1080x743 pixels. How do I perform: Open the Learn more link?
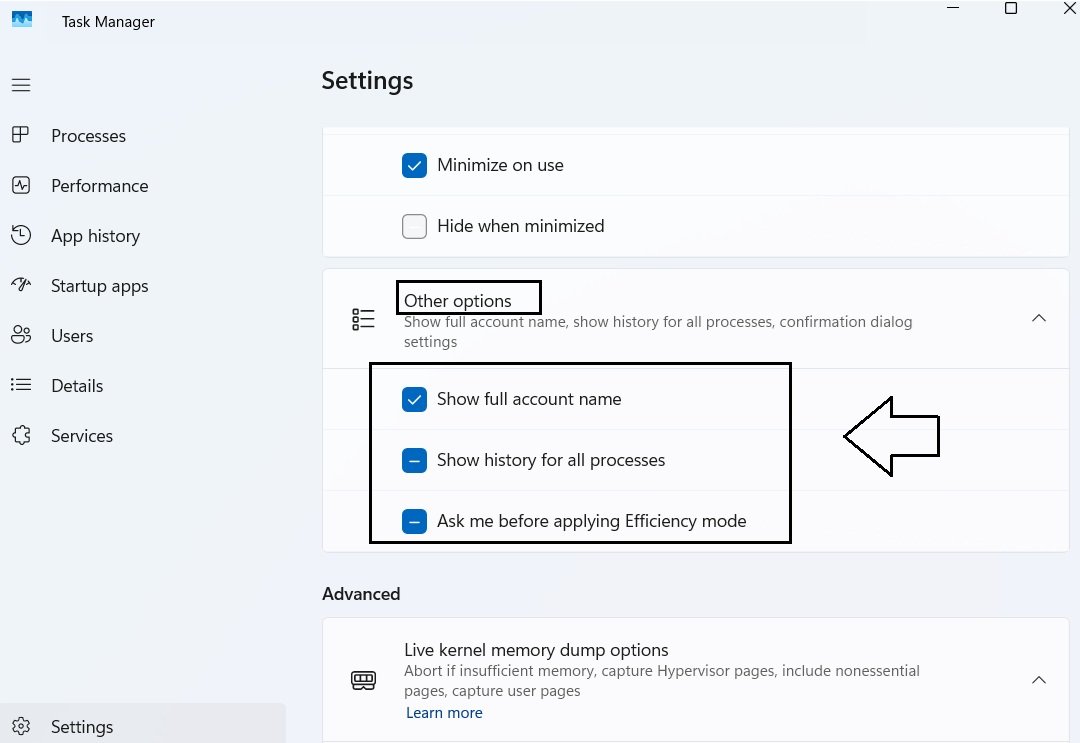pos(444,713)
